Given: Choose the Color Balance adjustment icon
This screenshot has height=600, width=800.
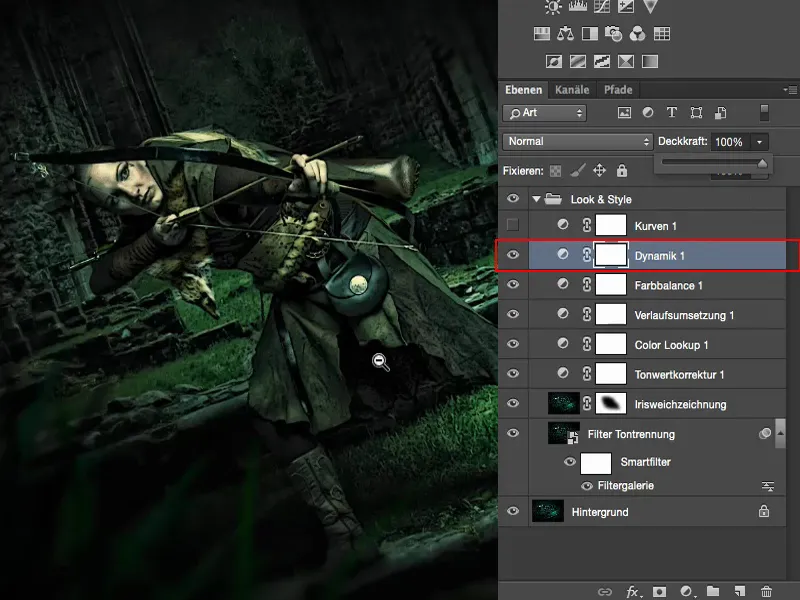Looking at the screenshot, I should click(x=565, y=33).
